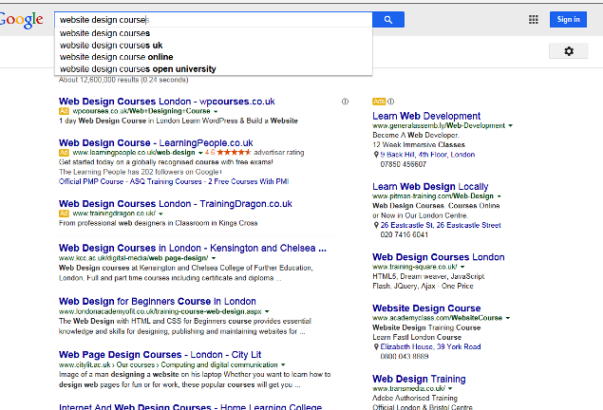
Task: Click the text 'advertiser rating'
Action: [x=279, y=152]
